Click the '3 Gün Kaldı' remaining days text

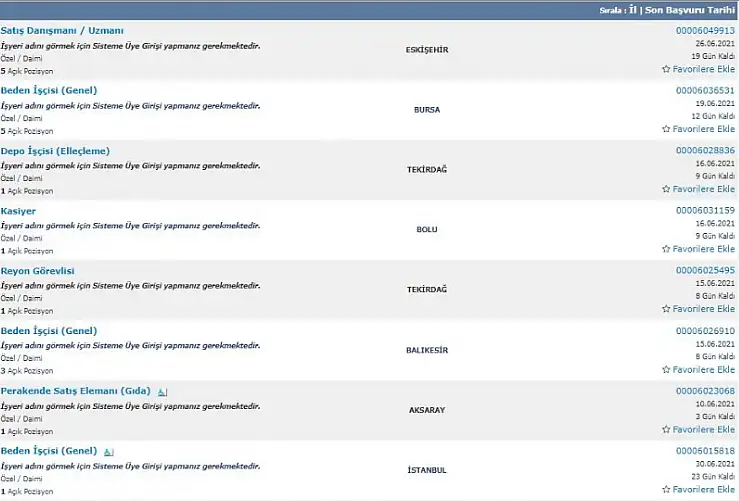pyautogui.click(x=715, y=417)
